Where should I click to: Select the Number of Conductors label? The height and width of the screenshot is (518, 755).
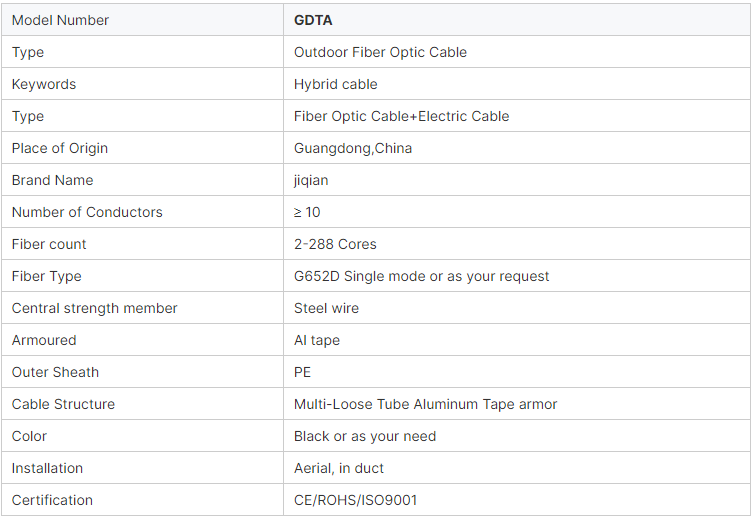[x=87, y=212]
